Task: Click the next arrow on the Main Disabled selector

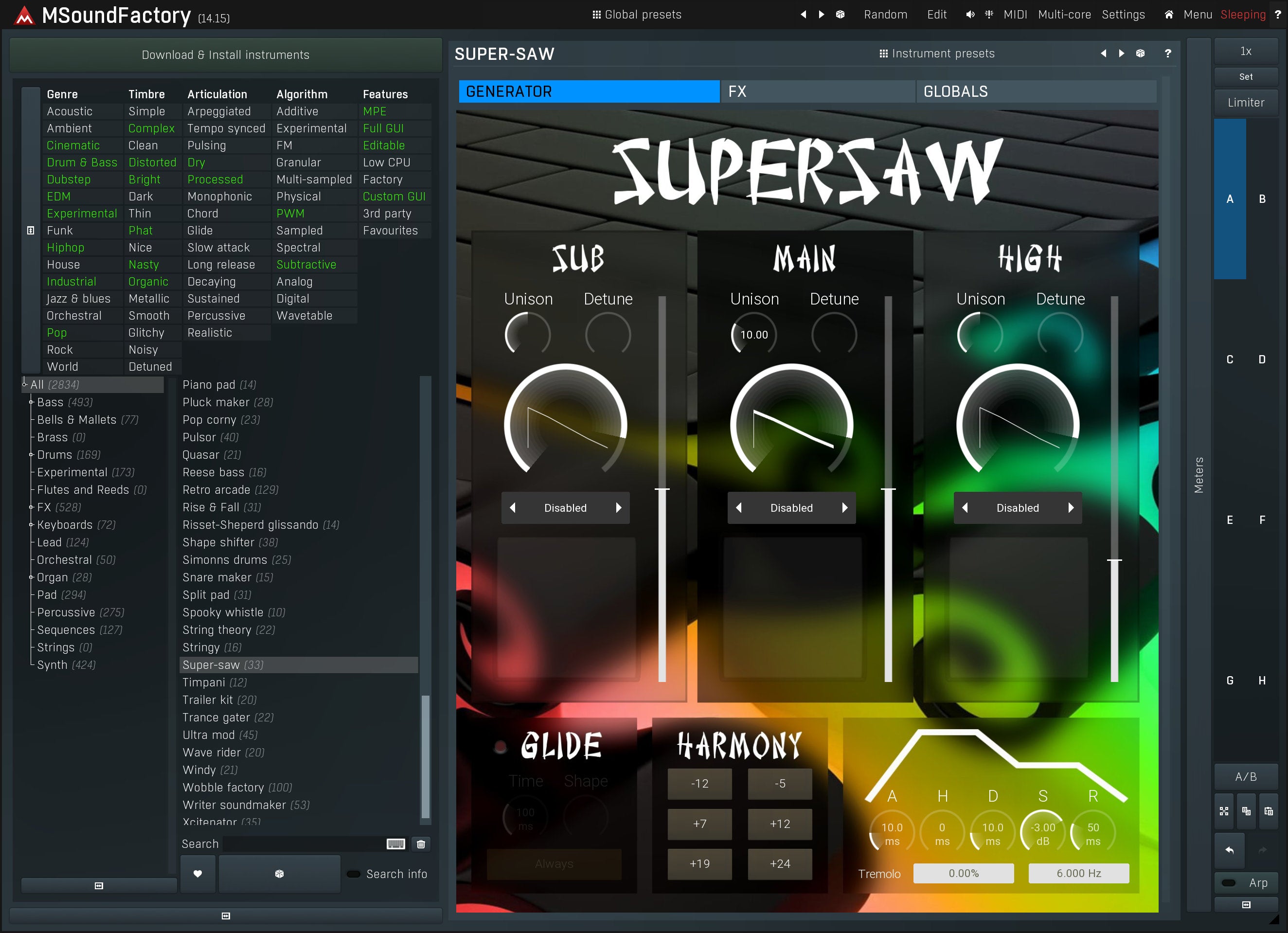Action: click(x=844, y=508)
